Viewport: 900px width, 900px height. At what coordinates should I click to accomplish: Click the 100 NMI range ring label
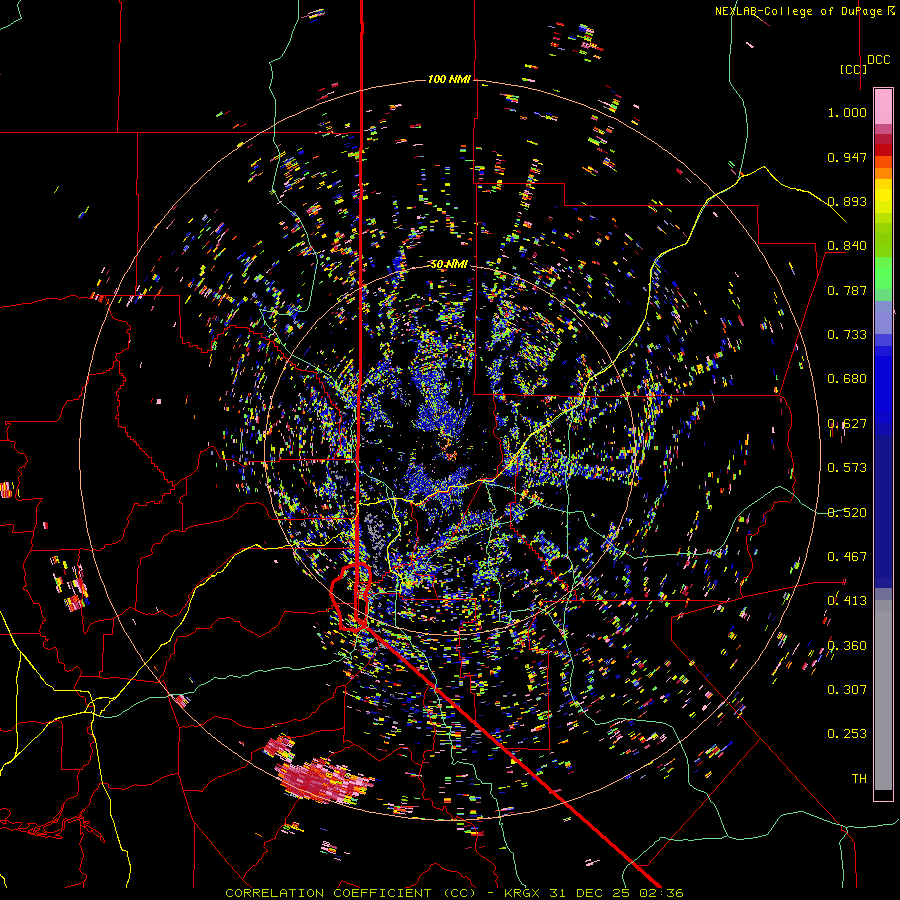[x=449, y=79]
